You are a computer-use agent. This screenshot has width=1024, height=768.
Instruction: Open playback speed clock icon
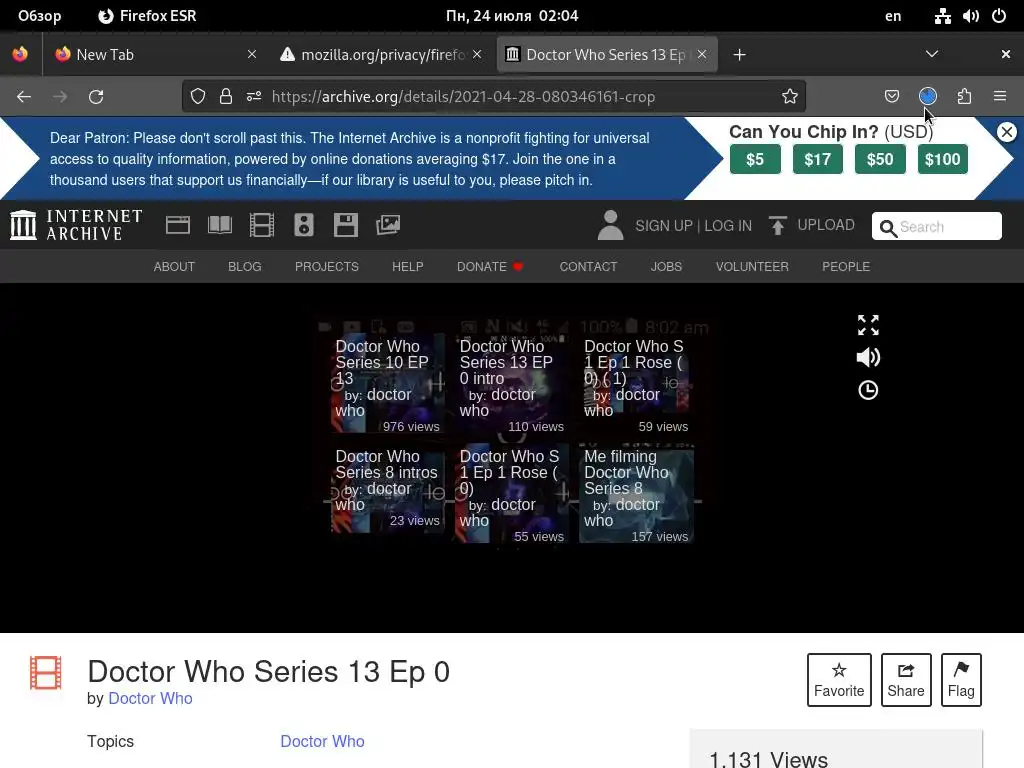pyautogui.click(x=868, y=391)
